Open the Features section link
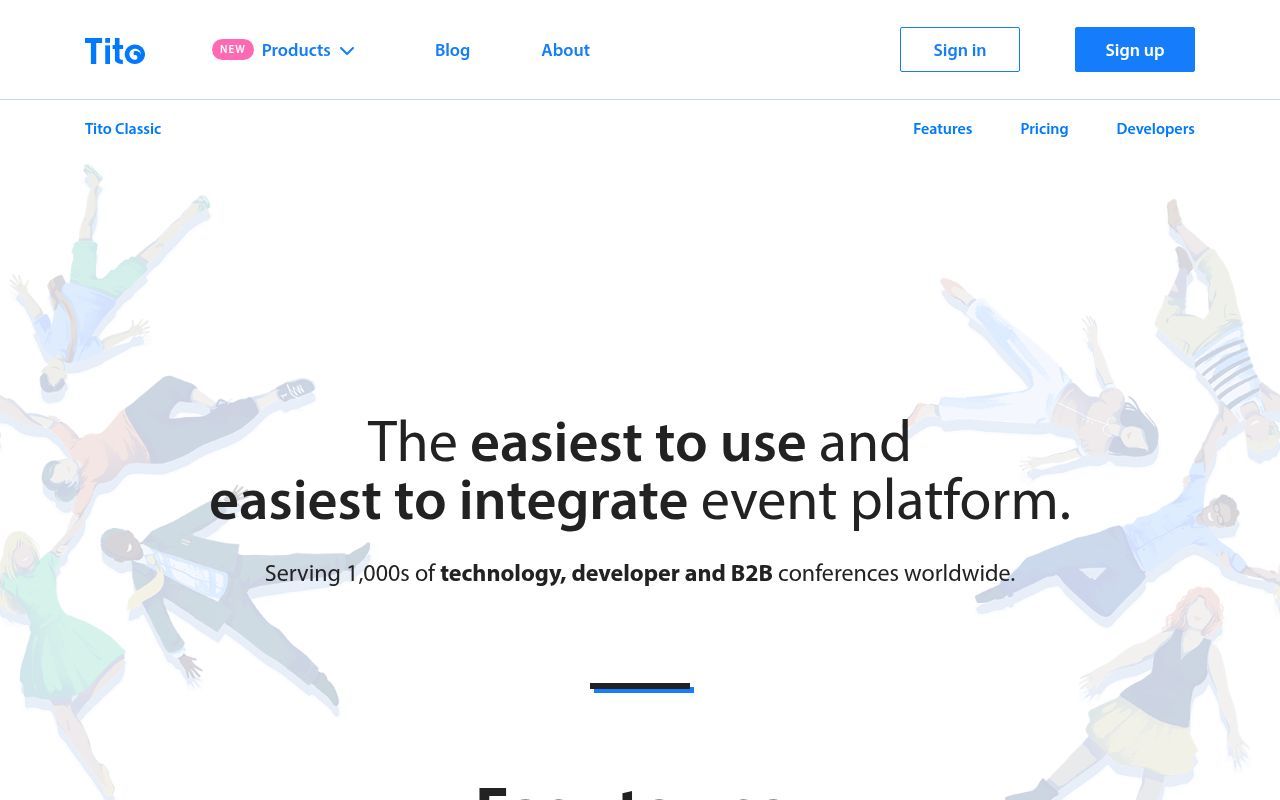1280x800 pixels. click(x=942, y=129)
